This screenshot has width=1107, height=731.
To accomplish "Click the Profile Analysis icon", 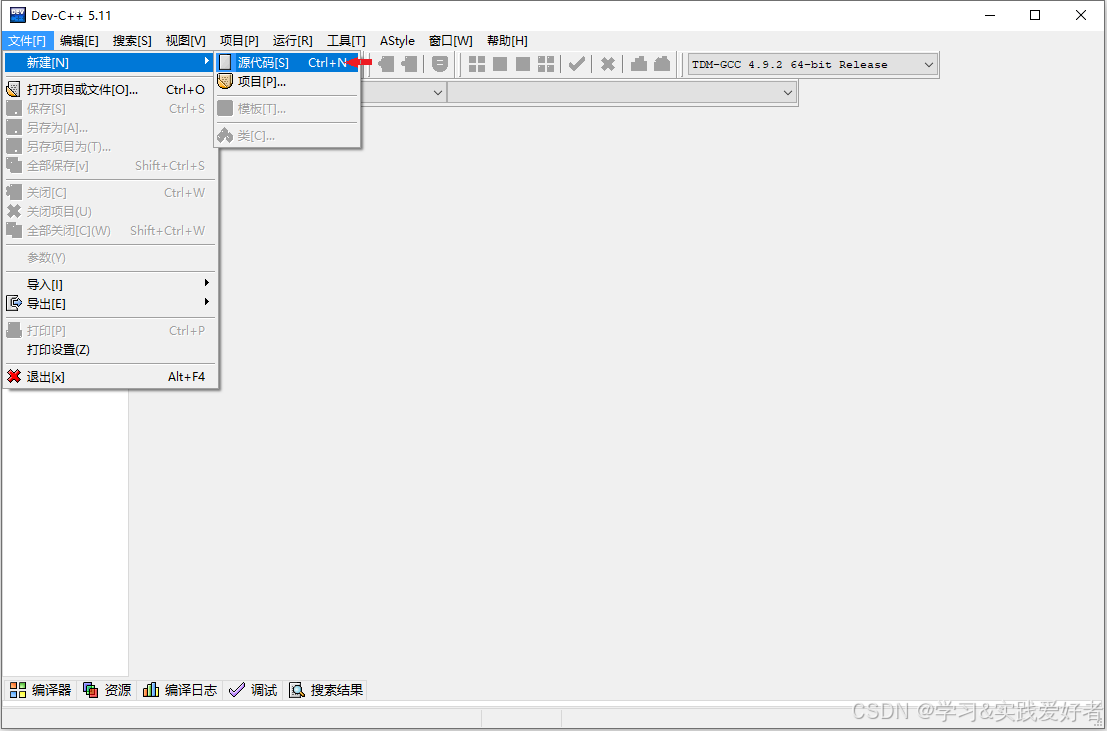I will coord(638,63).
